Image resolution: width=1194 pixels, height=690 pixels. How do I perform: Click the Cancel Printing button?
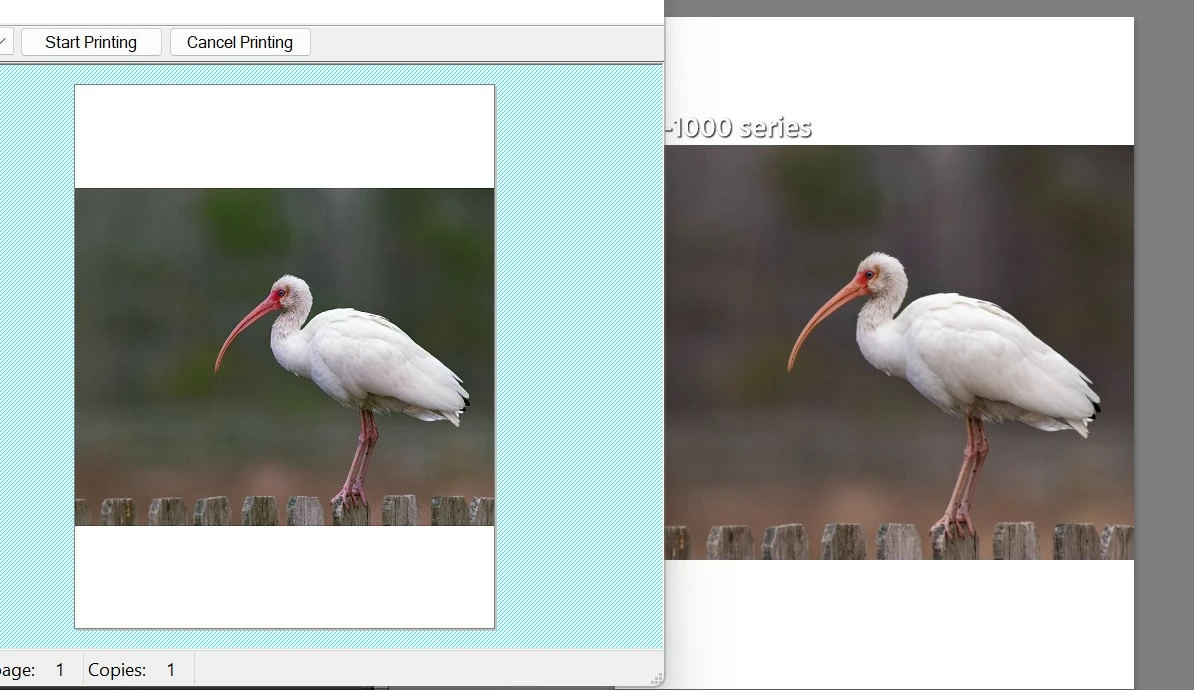pyautogui.click(x=240, y=42)
